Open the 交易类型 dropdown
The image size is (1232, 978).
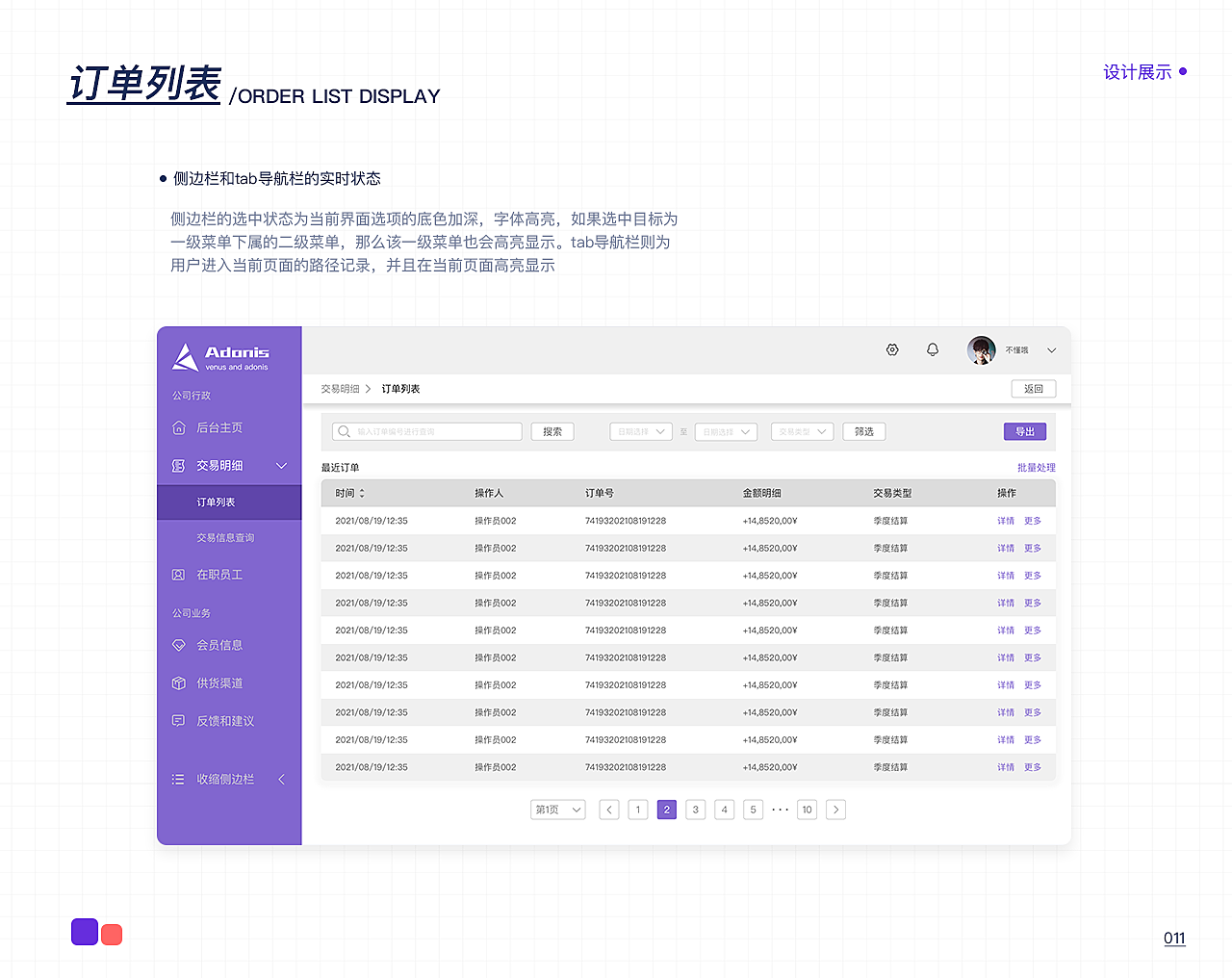(x=802, y=432)
